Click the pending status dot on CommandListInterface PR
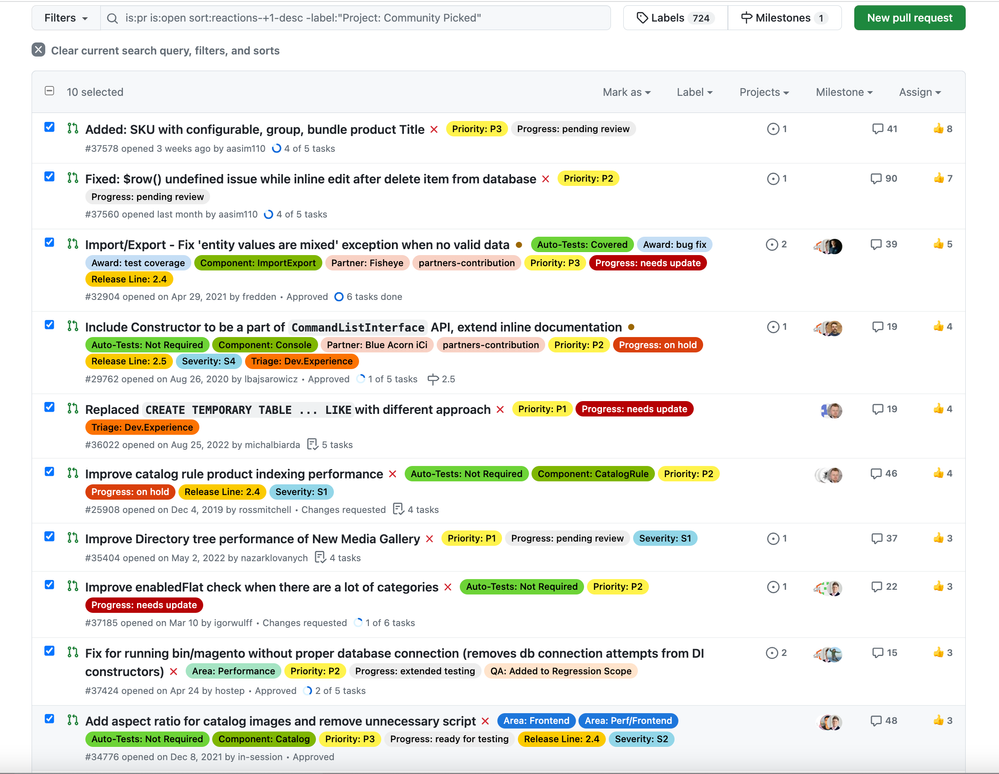Image resolution: width=999 pixels, height=774 pixels. click(631, 327)
